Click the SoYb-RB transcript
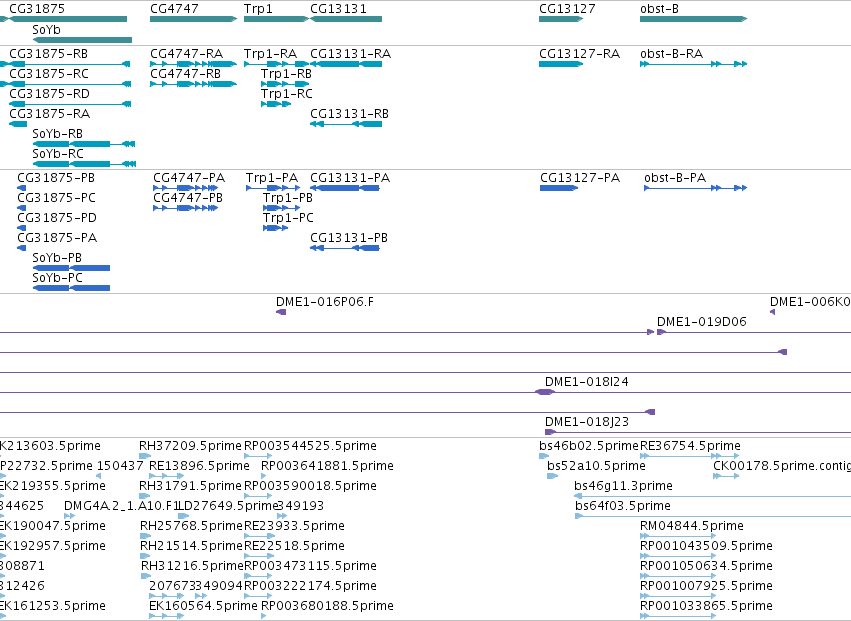 (84, 144)
